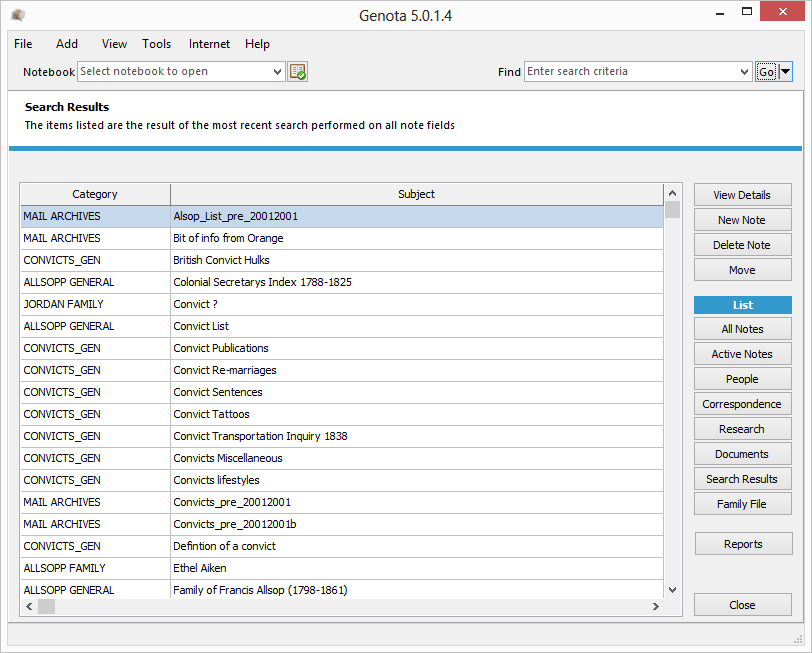Click the horizontal scrollbar right arrow
812x653 pixels.
tap(655, 606)
